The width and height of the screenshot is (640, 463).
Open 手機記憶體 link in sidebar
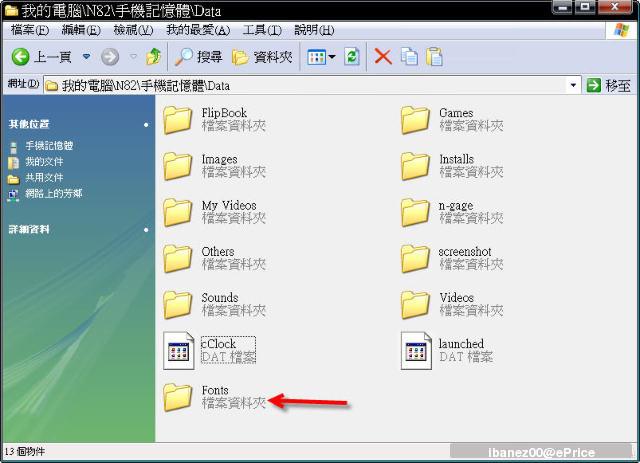49,145
